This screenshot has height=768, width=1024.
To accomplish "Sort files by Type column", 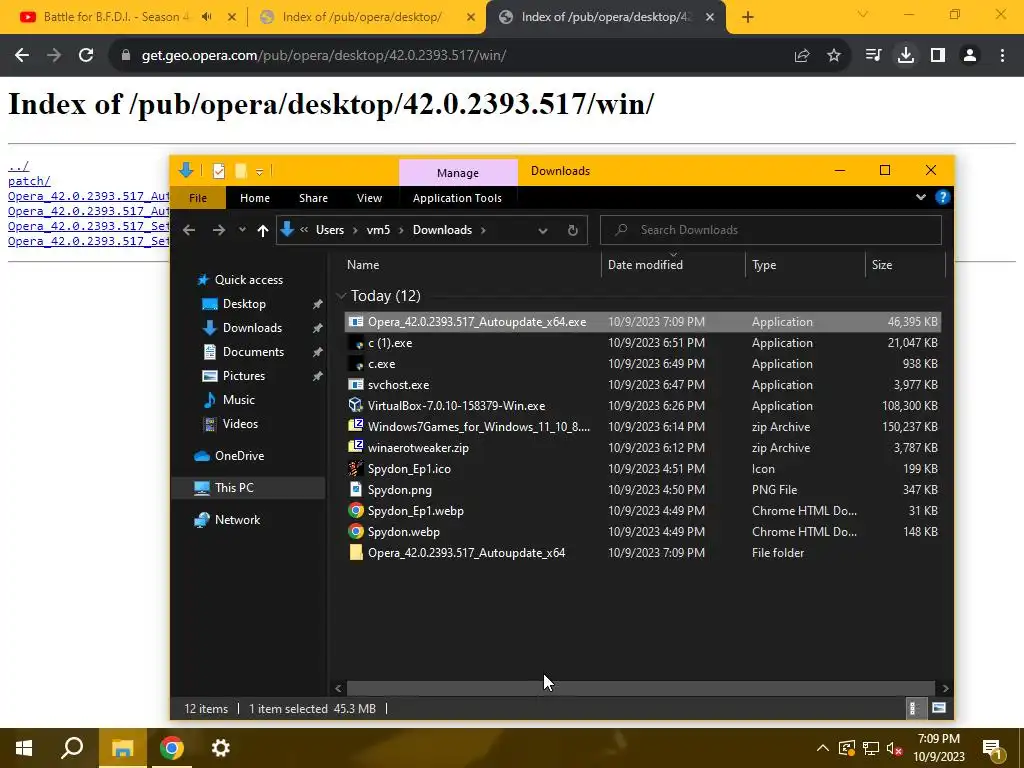I will (764, 264).
